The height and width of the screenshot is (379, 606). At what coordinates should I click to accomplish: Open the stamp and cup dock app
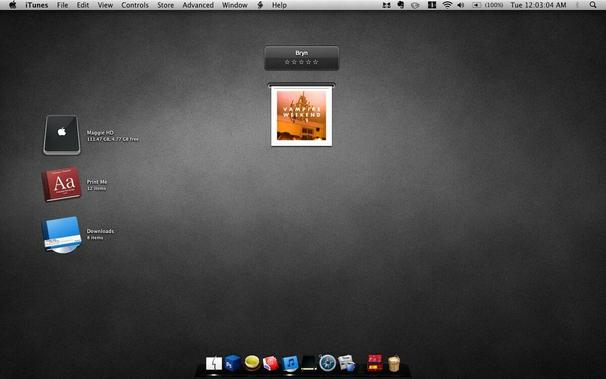(x=347, y=364)
